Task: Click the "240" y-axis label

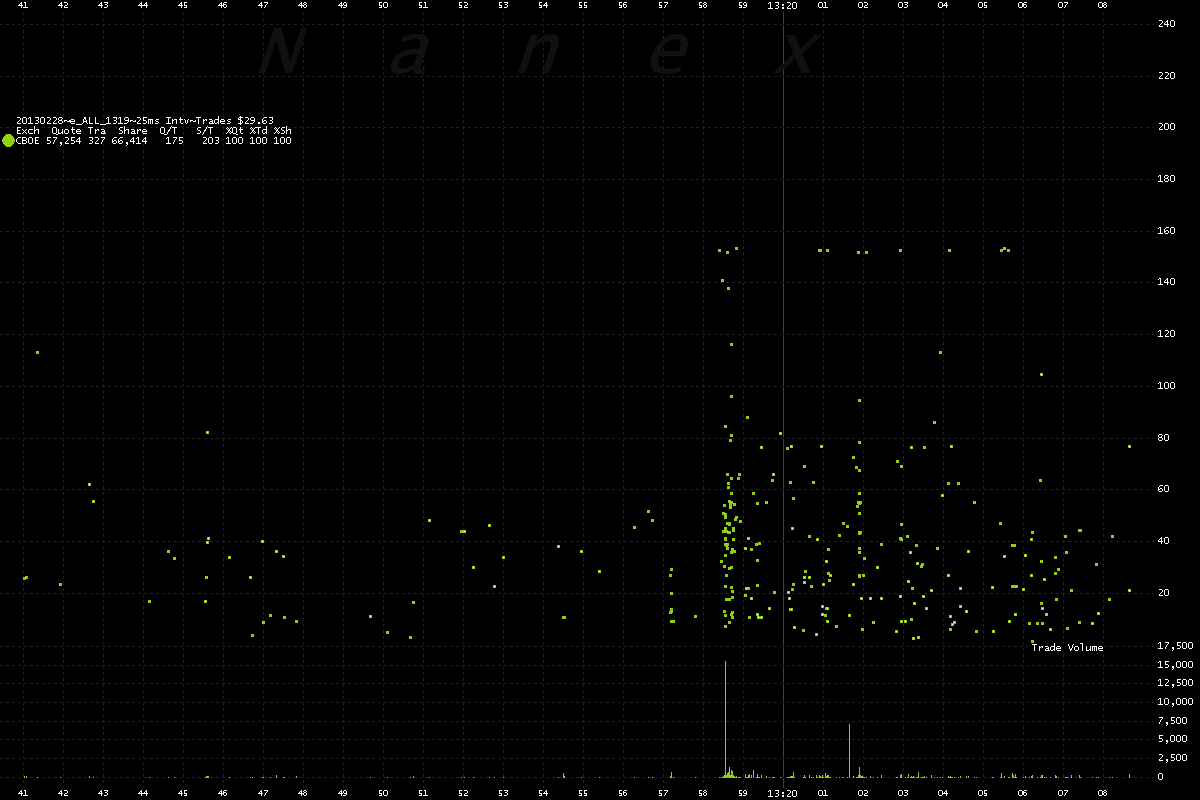Action: point(1166,24)
